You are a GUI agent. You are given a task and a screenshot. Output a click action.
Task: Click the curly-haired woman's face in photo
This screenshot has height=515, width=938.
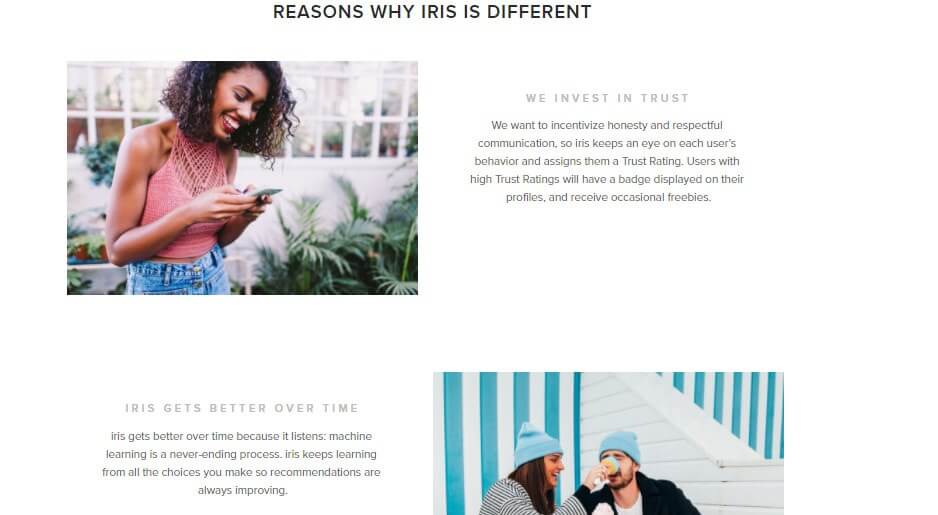tap(239, 102)
